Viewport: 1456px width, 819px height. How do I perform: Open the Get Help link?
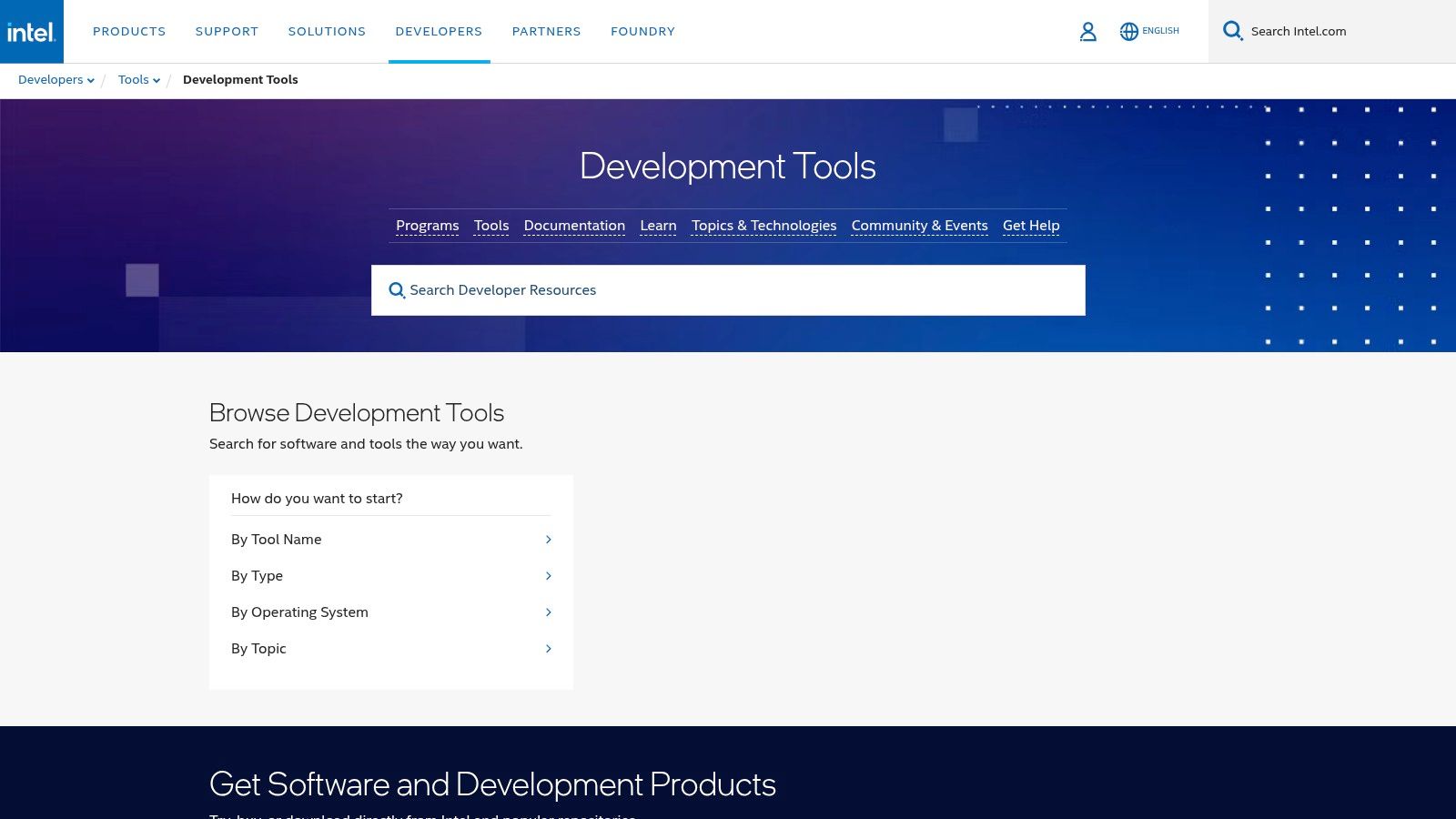coord(1031,226)
